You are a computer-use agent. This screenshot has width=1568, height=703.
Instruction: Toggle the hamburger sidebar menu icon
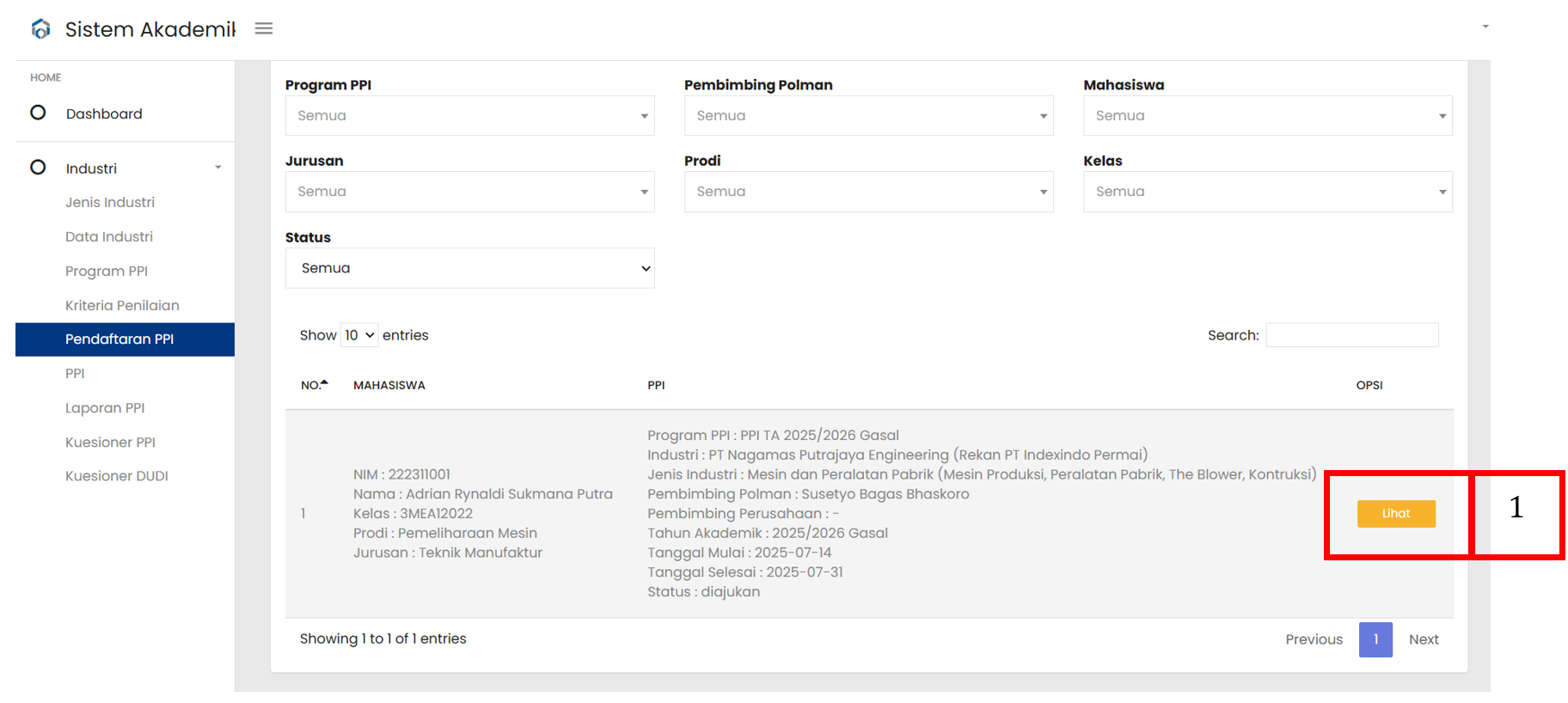click(x=264, y=28)
